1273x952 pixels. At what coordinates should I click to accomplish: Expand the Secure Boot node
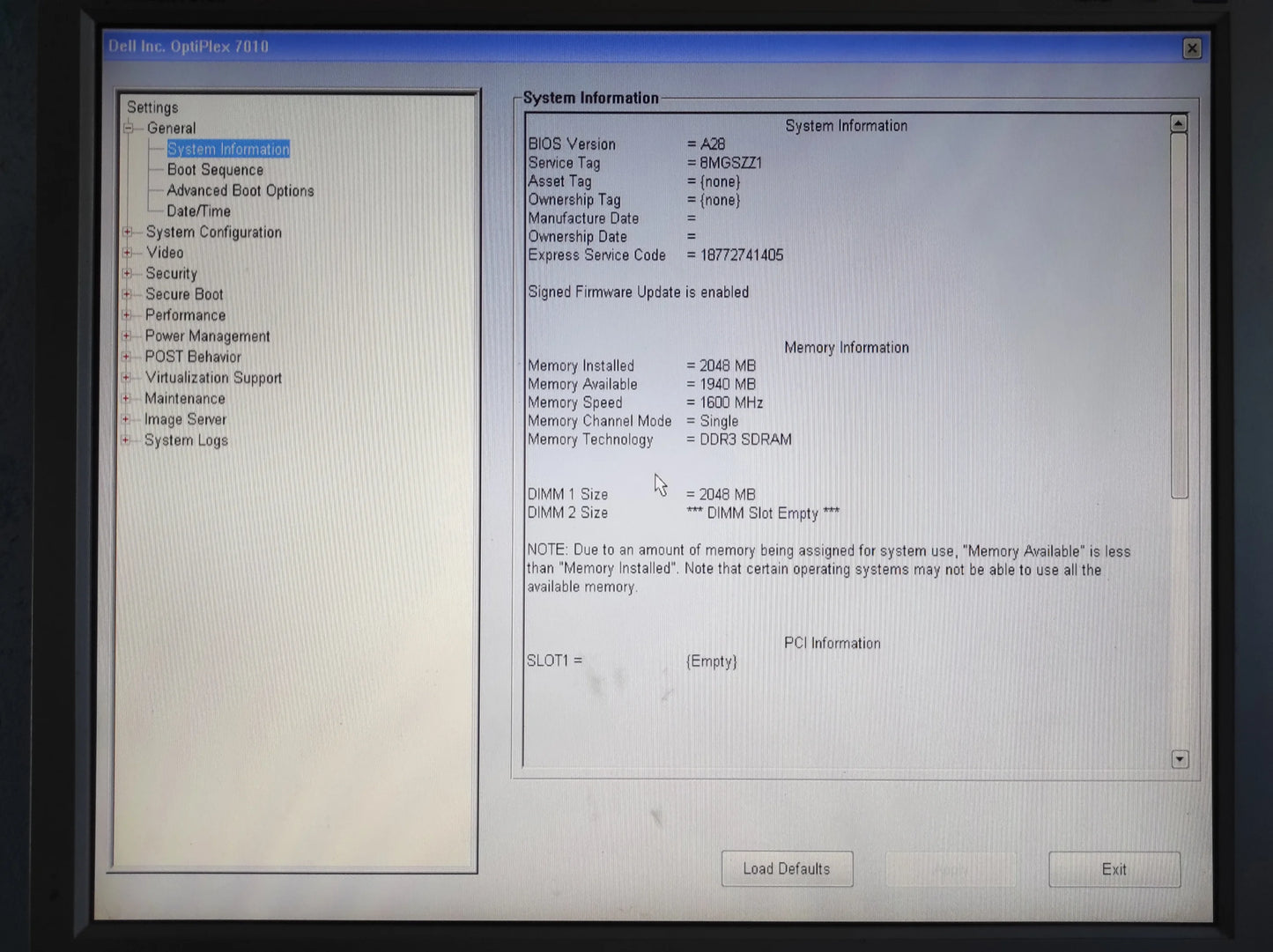pos(127,294)
